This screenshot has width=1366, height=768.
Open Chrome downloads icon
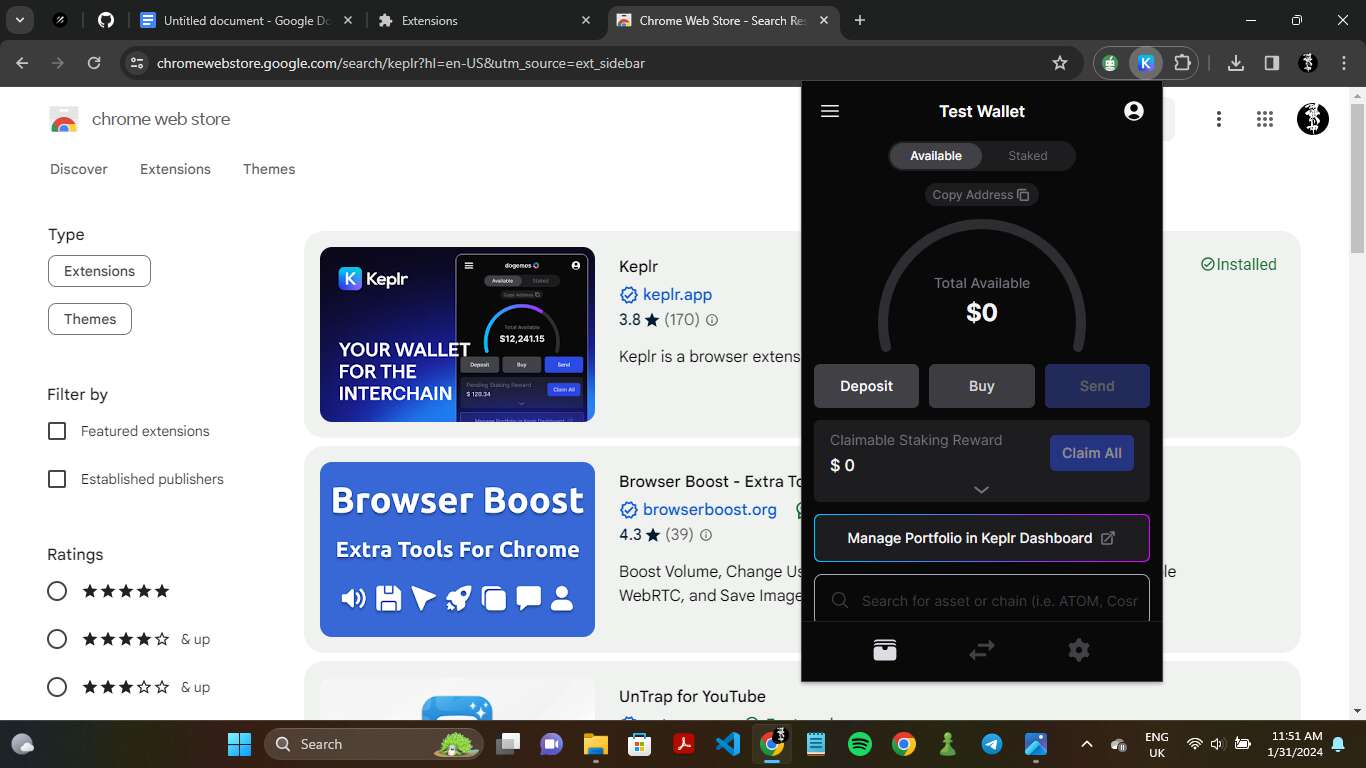1236,63
